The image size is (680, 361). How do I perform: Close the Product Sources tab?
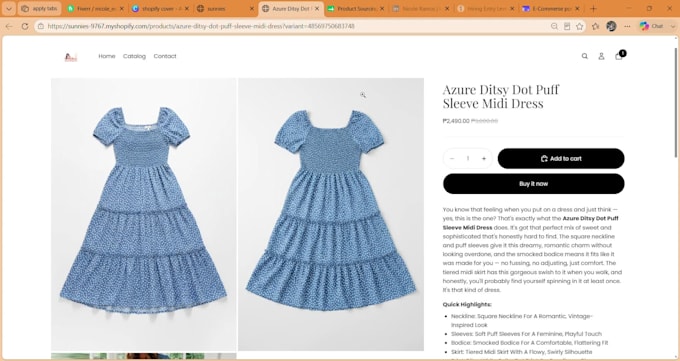pyautogui.click(x=382, y=9)
